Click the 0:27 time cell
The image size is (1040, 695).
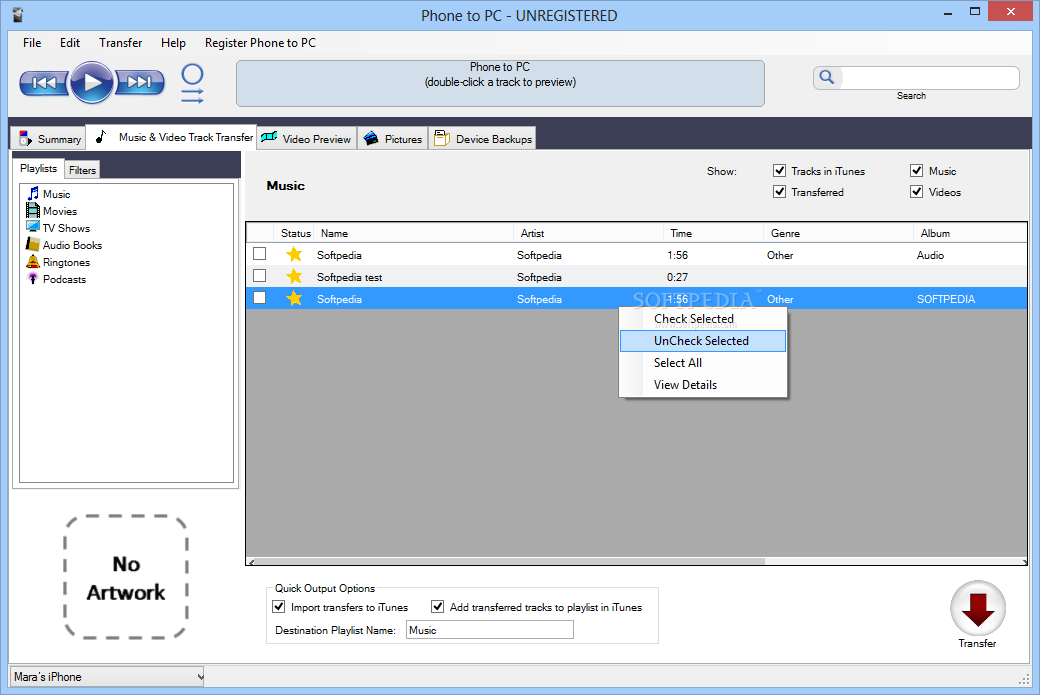(x=677, y=277)
